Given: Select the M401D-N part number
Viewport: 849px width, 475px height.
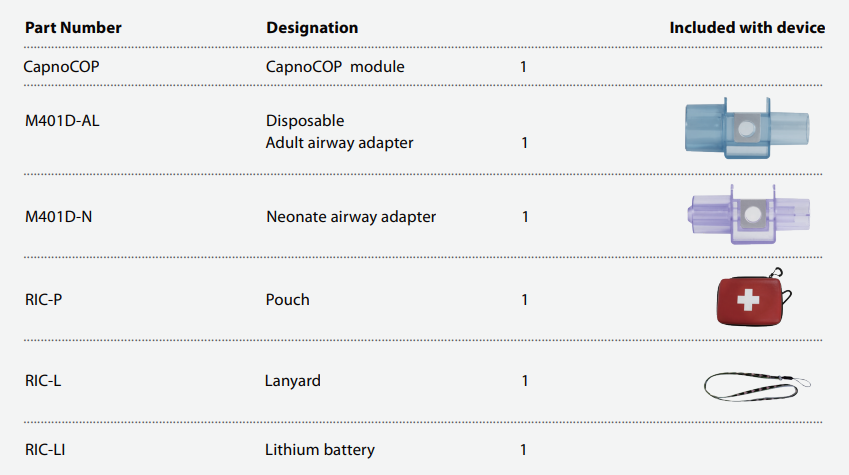Looking at the screenshot, I should pos(60,217).
